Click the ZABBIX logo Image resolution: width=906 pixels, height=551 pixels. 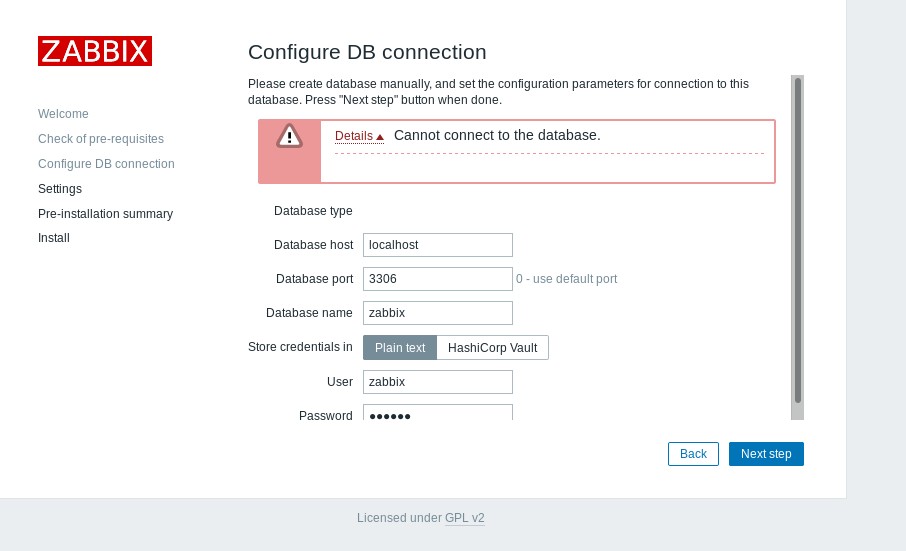click(95, 51)
